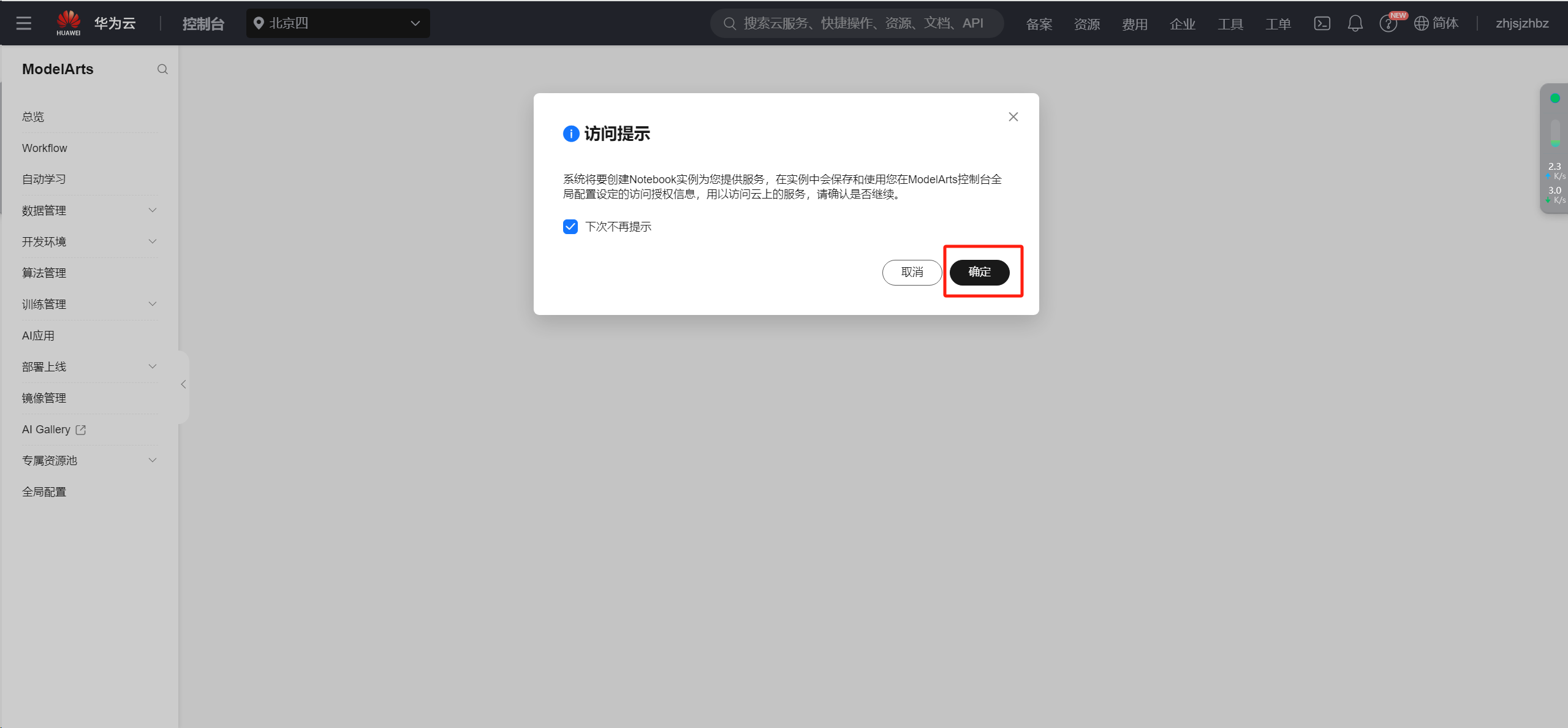Close the 访问提示 dialog with X
Image resolution: width=1568 pixels, height=728 pixels.
coord(1013,116)
